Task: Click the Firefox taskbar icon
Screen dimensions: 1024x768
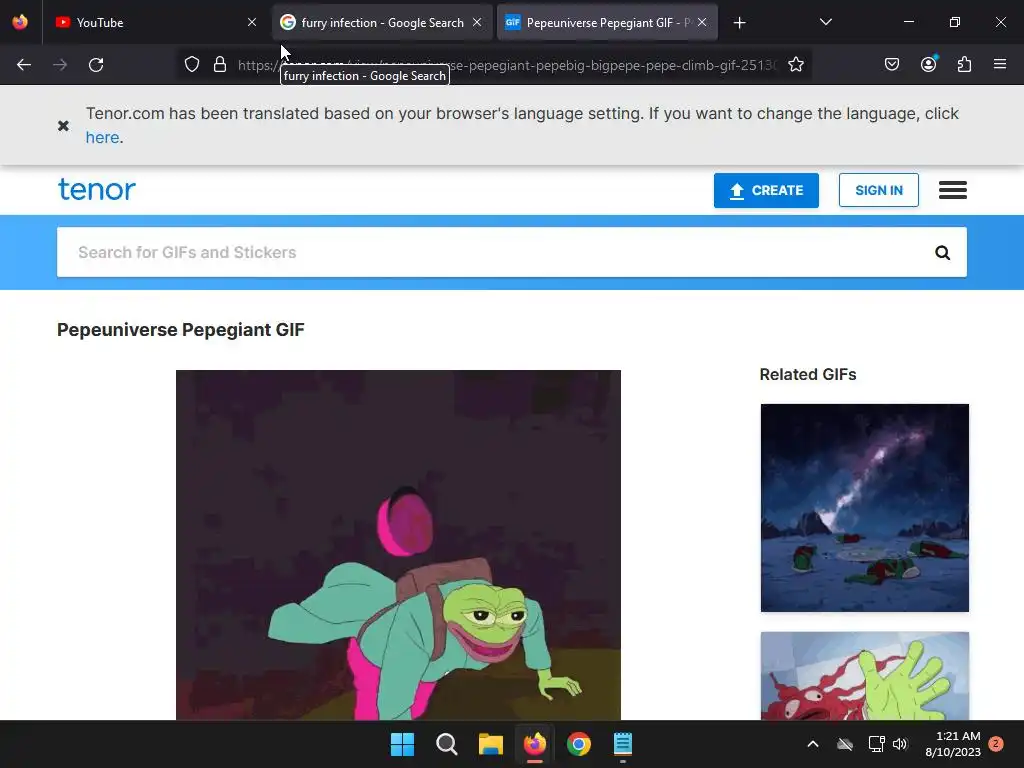Action: click(535, 744)
